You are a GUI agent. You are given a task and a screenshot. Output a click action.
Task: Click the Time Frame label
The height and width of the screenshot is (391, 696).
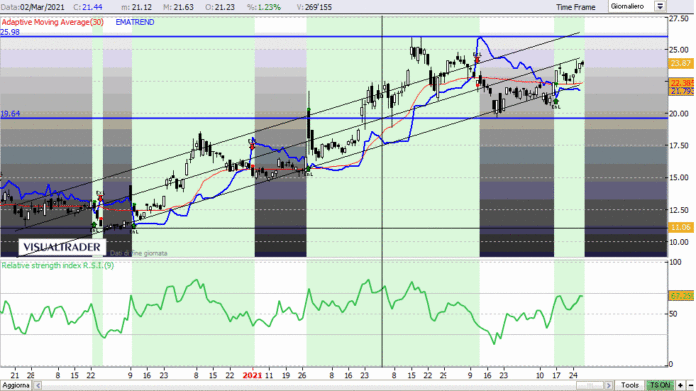point(576,7)
